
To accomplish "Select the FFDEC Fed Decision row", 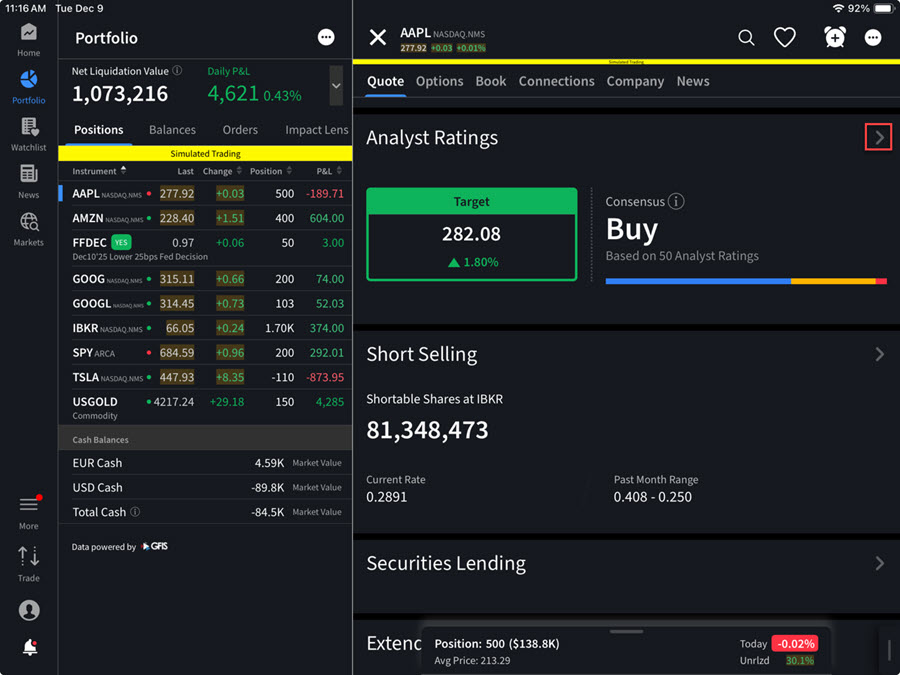I will 205,248.
